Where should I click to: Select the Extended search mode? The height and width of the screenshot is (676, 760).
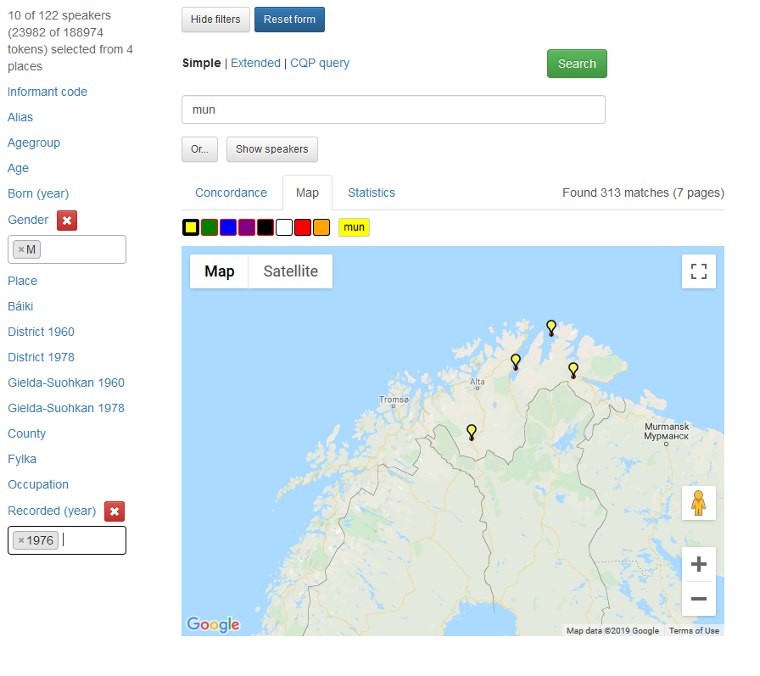click(255, 63)
